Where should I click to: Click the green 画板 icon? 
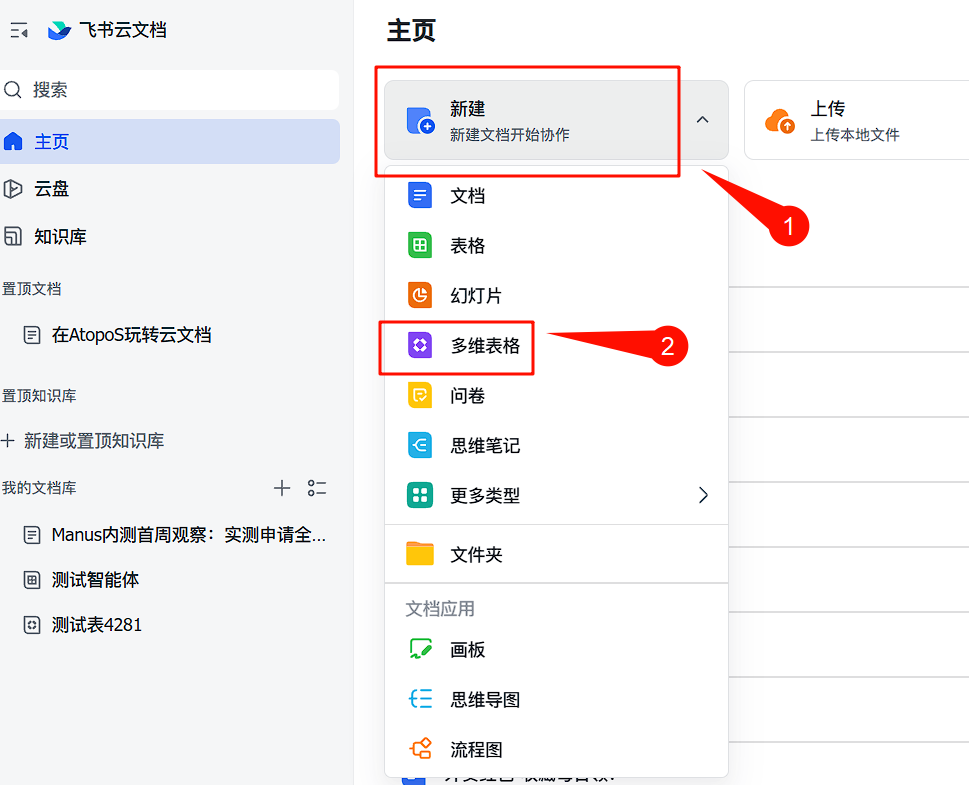(421, 649)
